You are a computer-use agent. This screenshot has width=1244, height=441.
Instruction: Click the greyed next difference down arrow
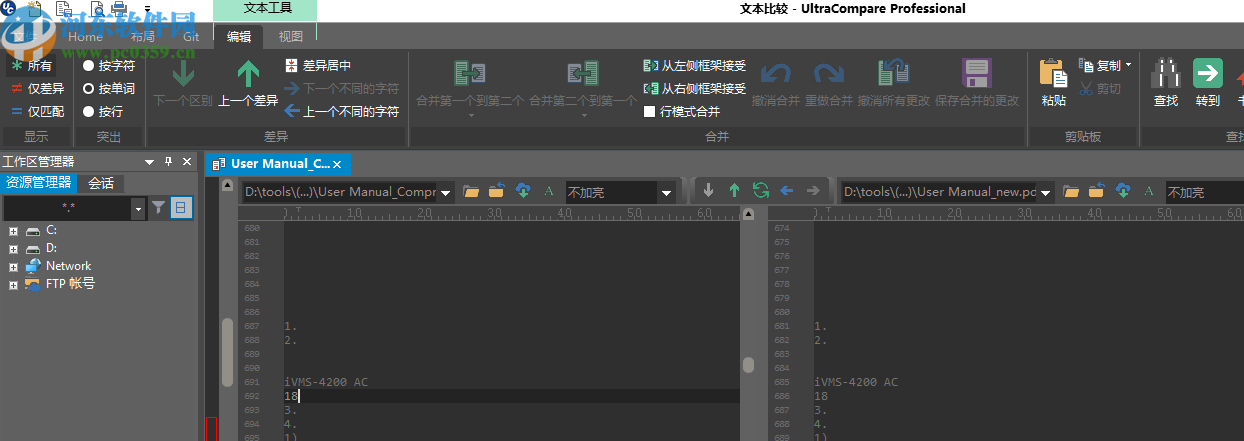[183, 74]
